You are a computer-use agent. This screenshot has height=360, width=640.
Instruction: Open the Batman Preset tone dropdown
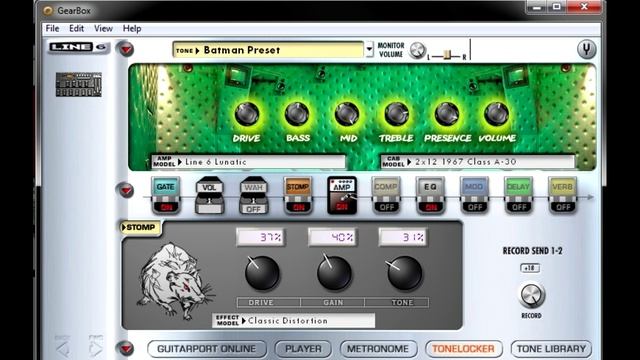click(268, 50)
